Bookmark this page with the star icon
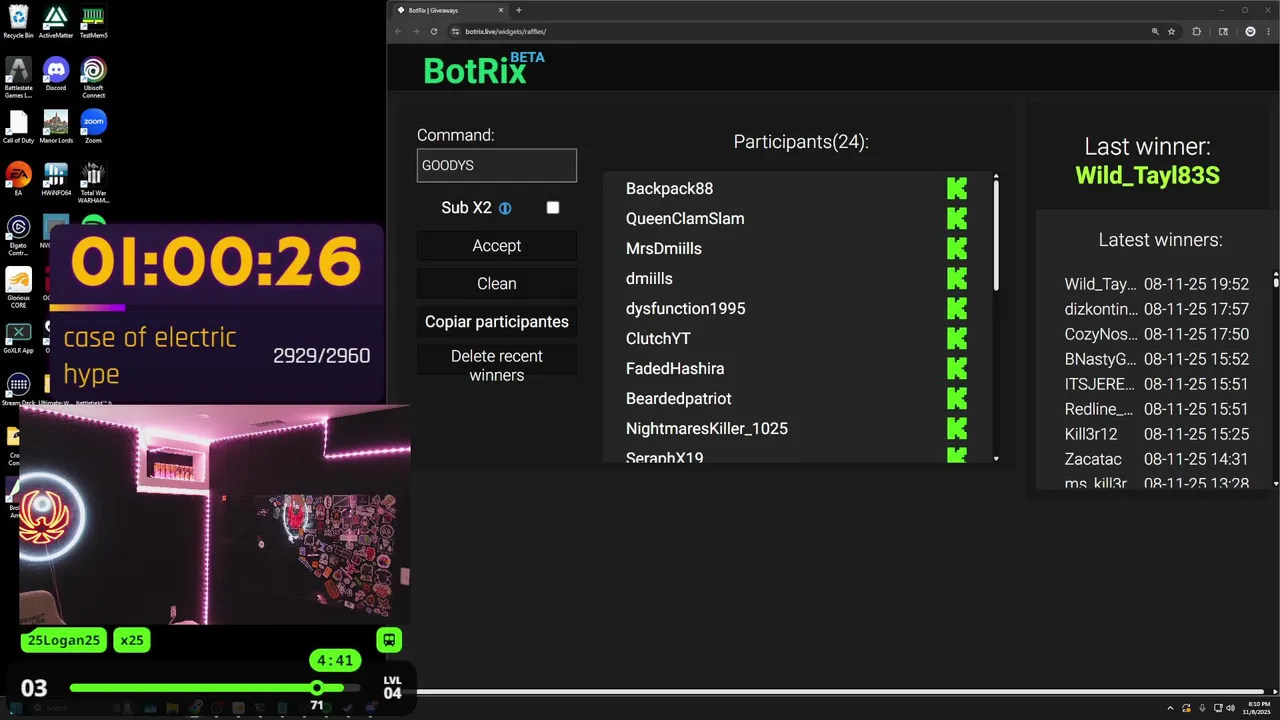Image resolution: width=1280 pixels, height=720 pixels. pos(1172,31)
